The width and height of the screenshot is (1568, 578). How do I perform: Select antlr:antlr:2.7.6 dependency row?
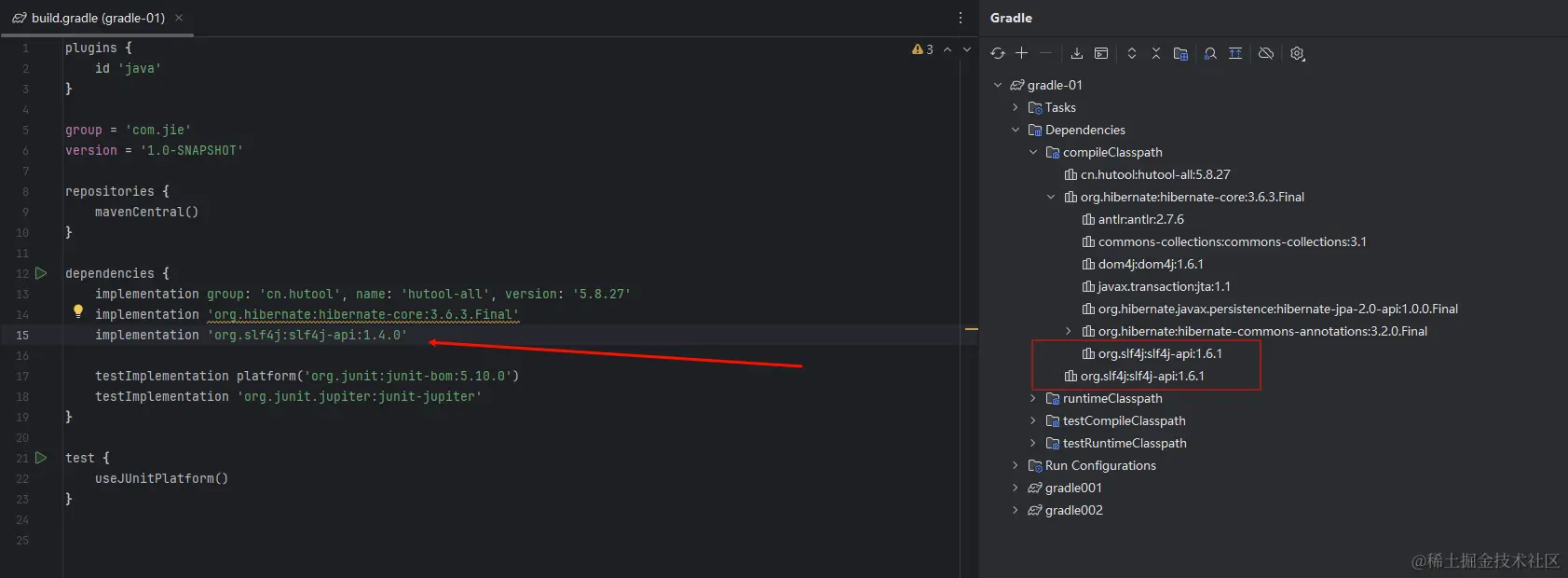click(1141, 219)
